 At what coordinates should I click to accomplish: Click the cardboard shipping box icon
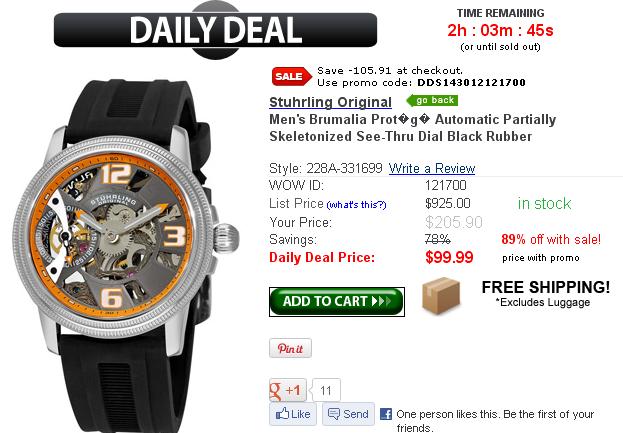pos(441,296)
